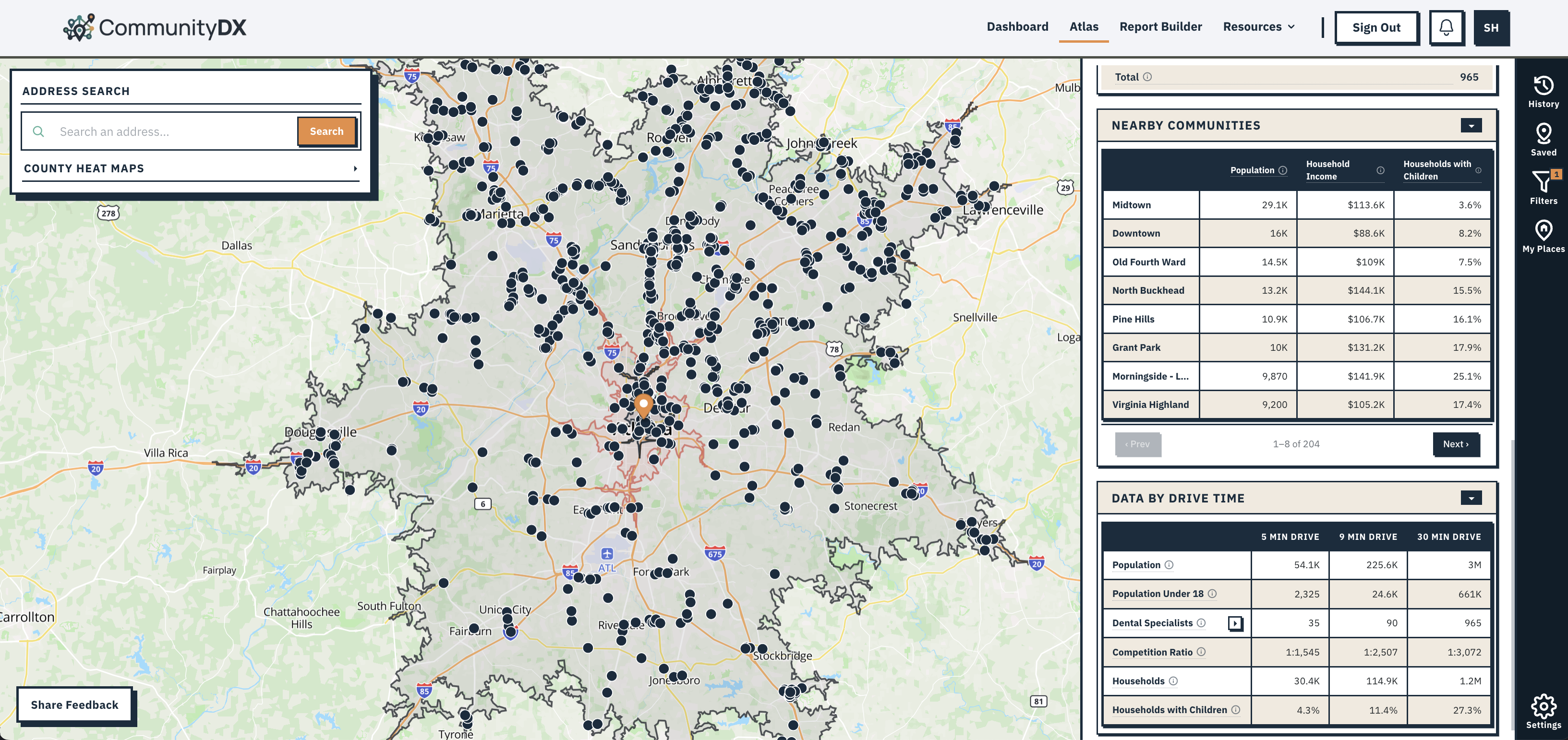This screenshot has width=1568, height=740.
Task: Show info for Household Income column
Action: point(1381,170)
